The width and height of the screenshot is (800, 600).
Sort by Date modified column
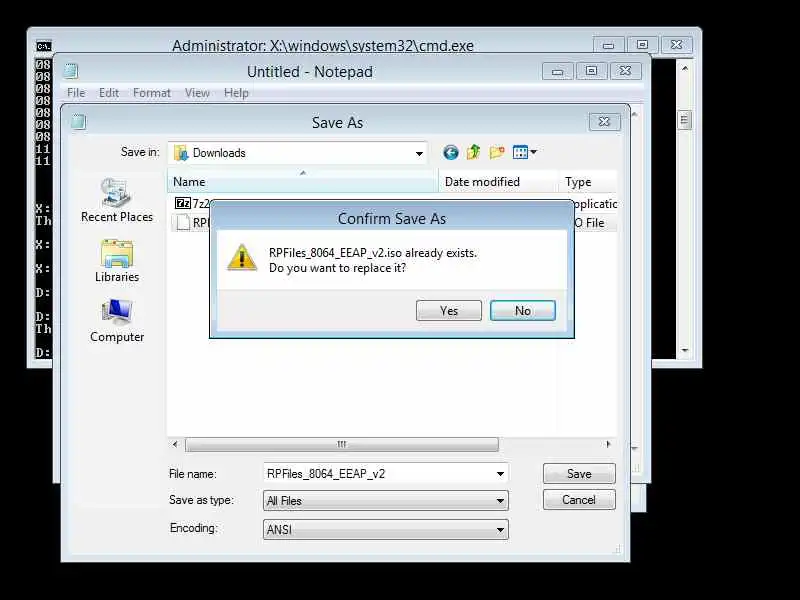[x=498, y=182]
